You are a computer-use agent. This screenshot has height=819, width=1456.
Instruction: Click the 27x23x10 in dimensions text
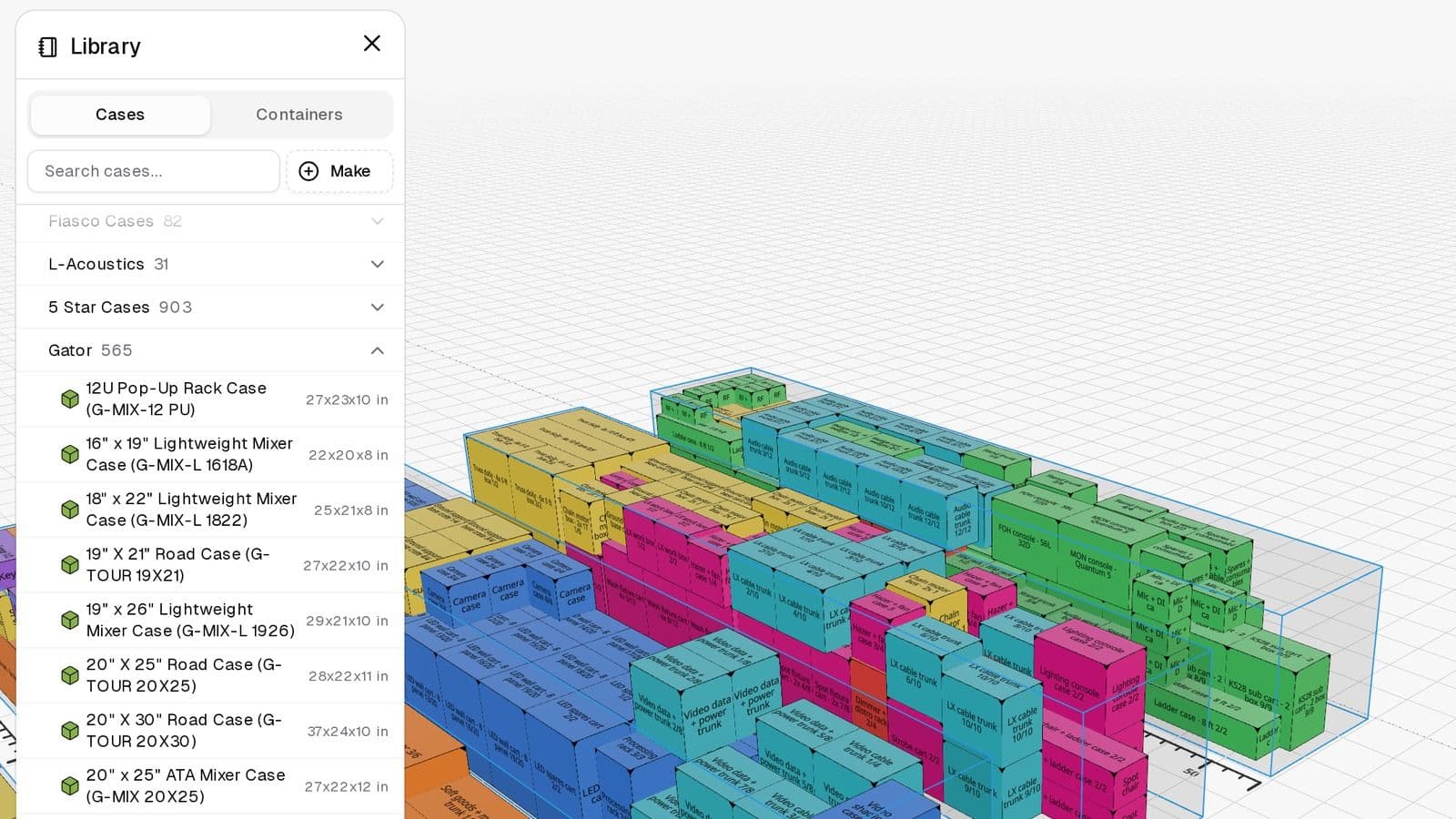pos(347,399)
